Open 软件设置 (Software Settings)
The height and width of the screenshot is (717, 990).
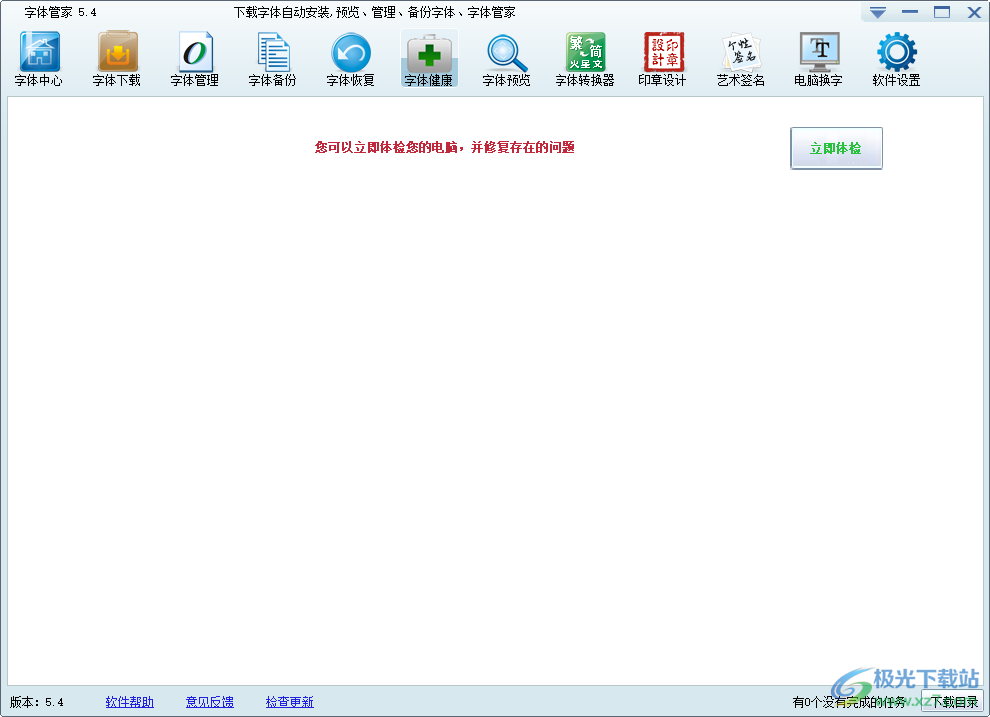[896, 58]
